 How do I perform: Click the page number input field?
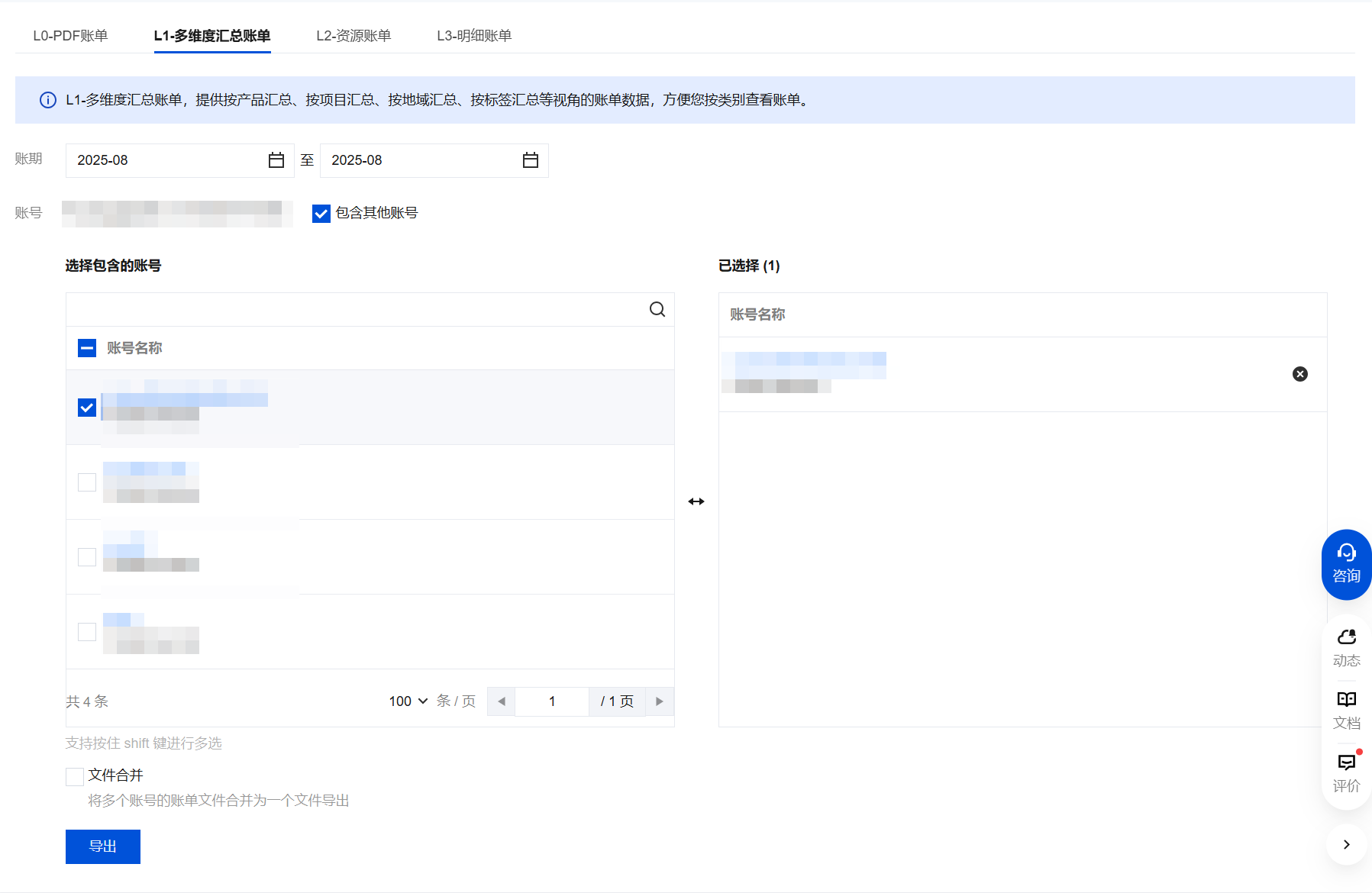(x=551, y=701)
